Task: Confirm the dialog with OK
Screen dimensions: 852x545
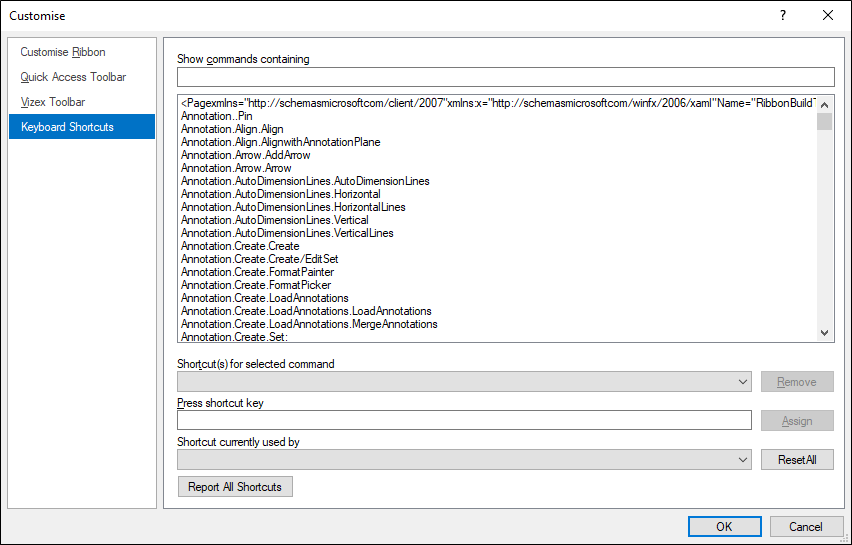Action: (724, 527)
